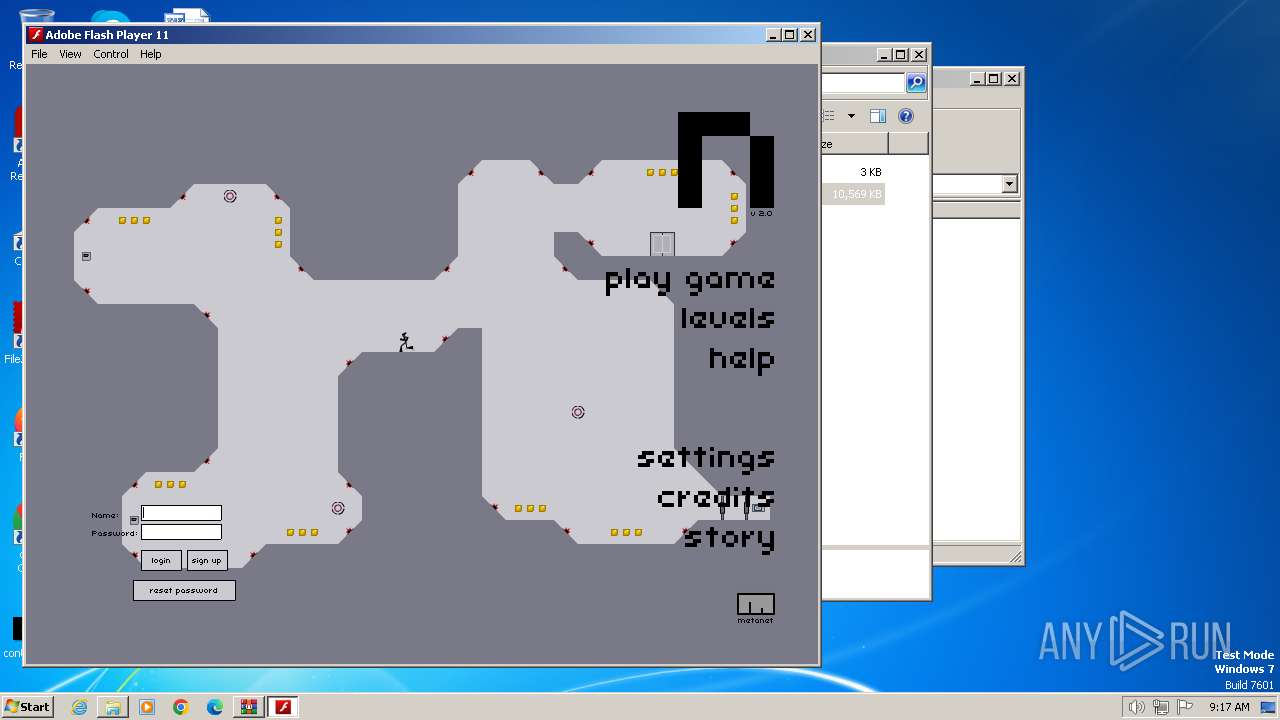Click the login button
This screenshot has height=720, width=1280.
[x=161, y=560]
